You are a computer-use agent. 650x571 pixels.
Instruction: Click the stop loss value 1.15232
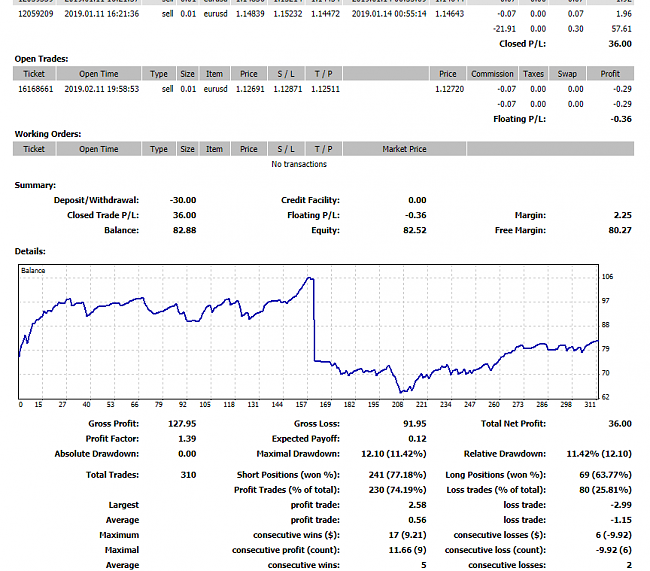(x=288, y=14)
